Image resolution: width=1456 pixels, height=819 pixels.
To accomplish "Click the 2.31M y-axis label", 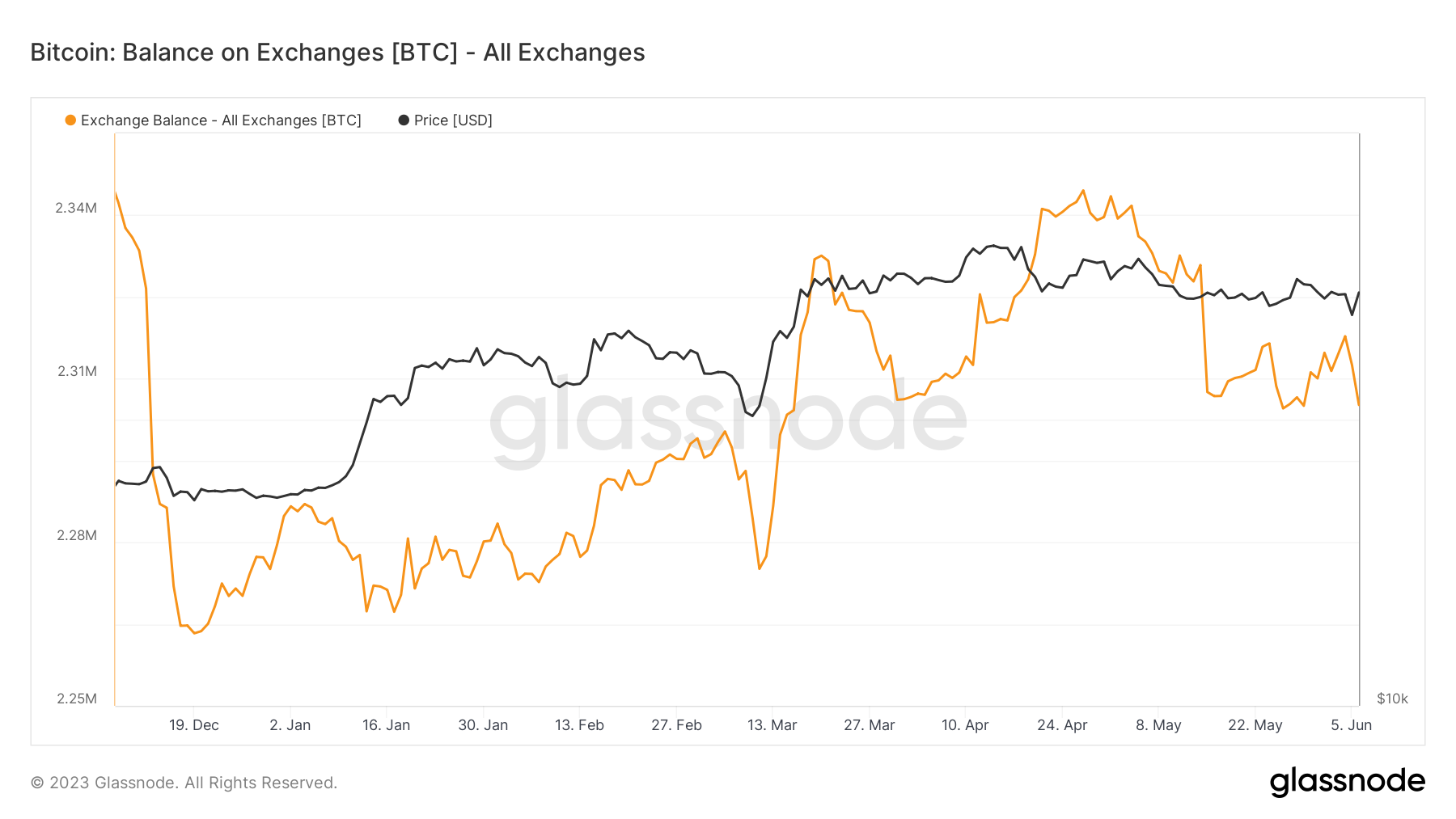I will point(77,371).
